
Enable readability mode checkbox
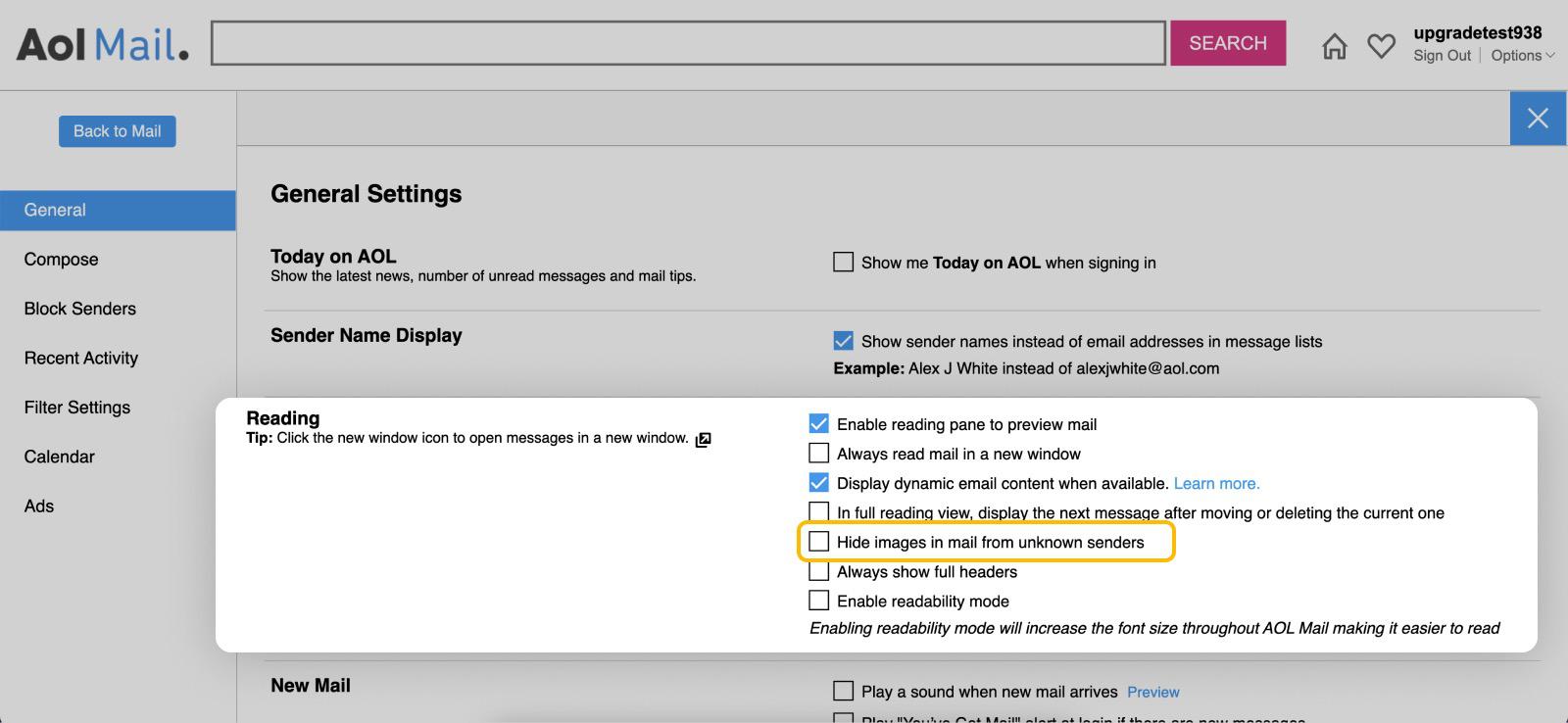click(818, 600)
